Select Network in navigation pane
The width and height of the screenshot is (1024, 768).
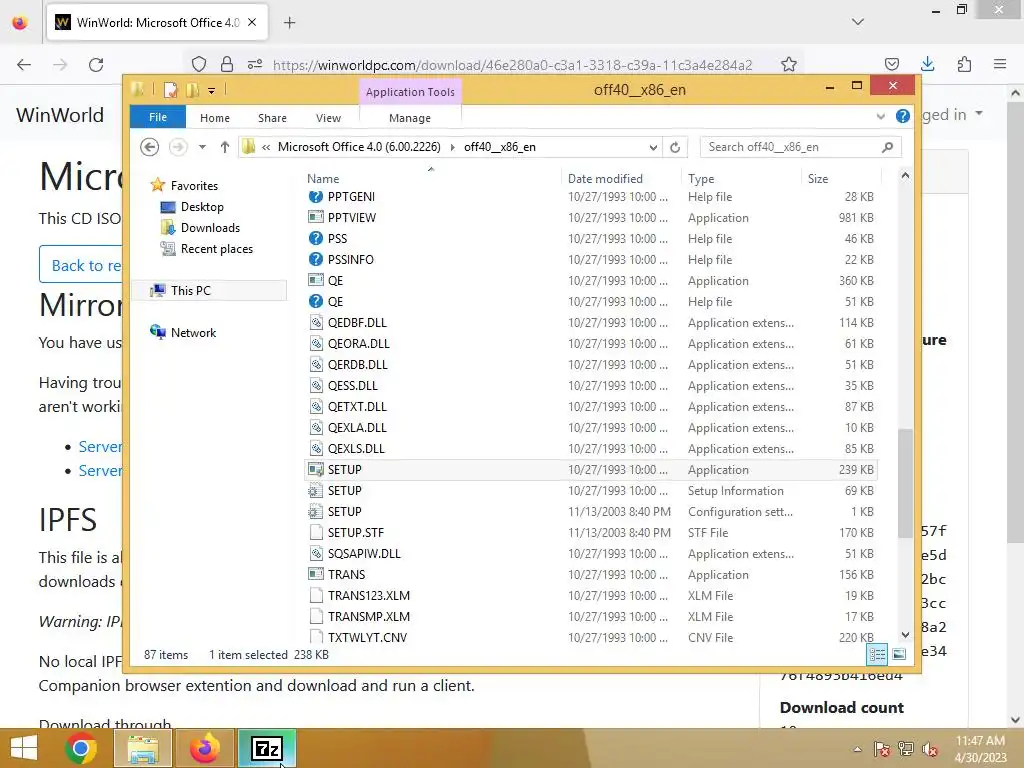[x=193, y=332]
